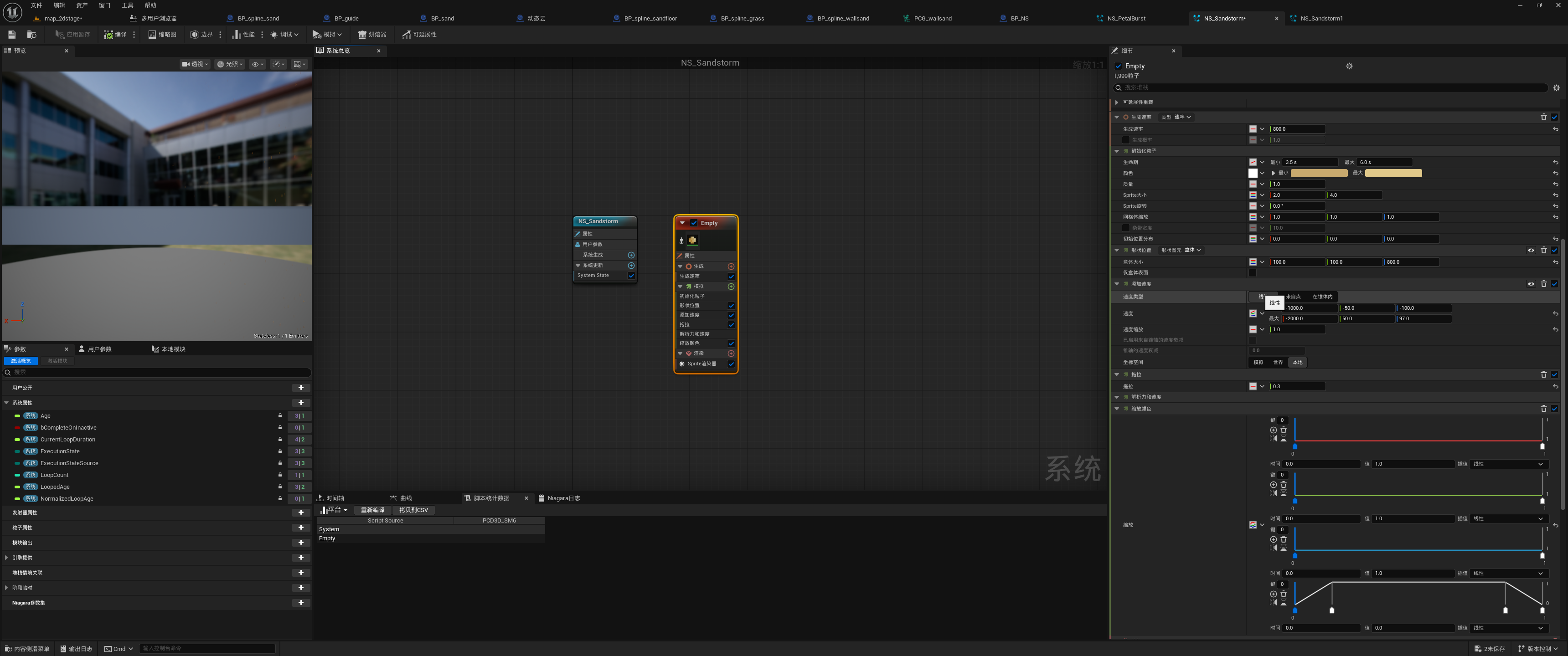This screenshot has width=1568, height=656.
Task: Browse to asset in content browser icon
Action: [31, 35]
